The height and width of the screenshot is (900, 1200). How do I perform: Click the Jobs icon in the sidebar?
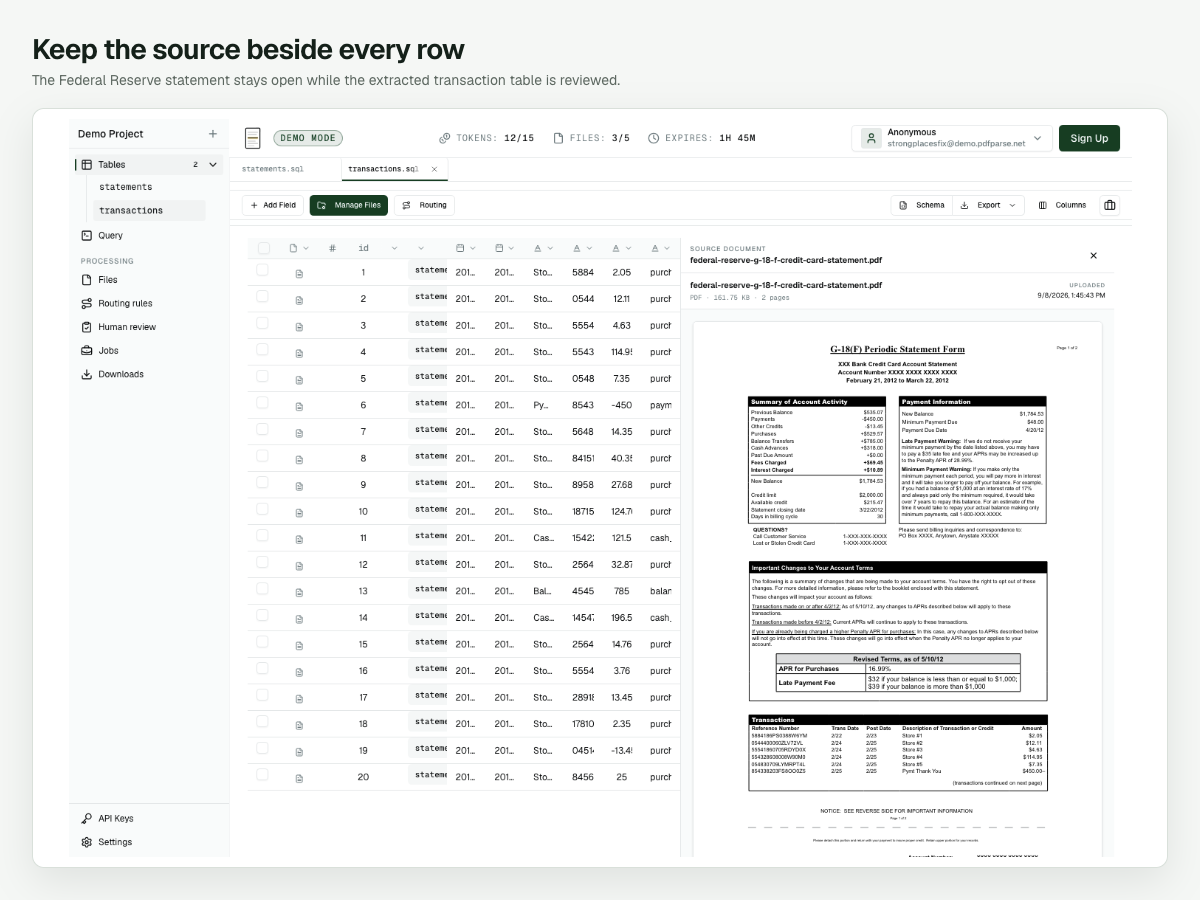[87, 351]
